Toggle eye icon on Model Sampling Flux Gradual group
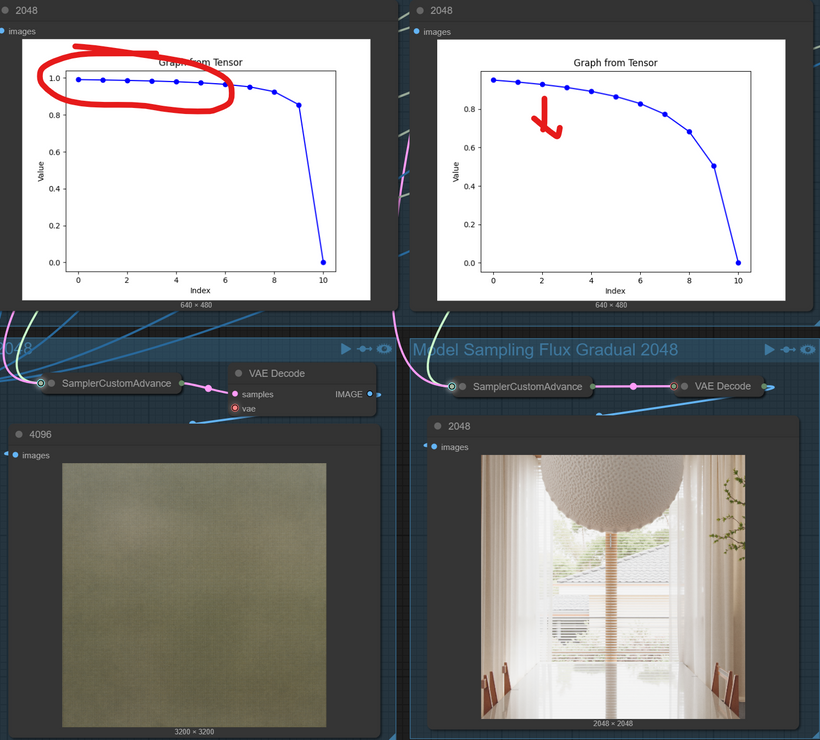 point(807,349)
